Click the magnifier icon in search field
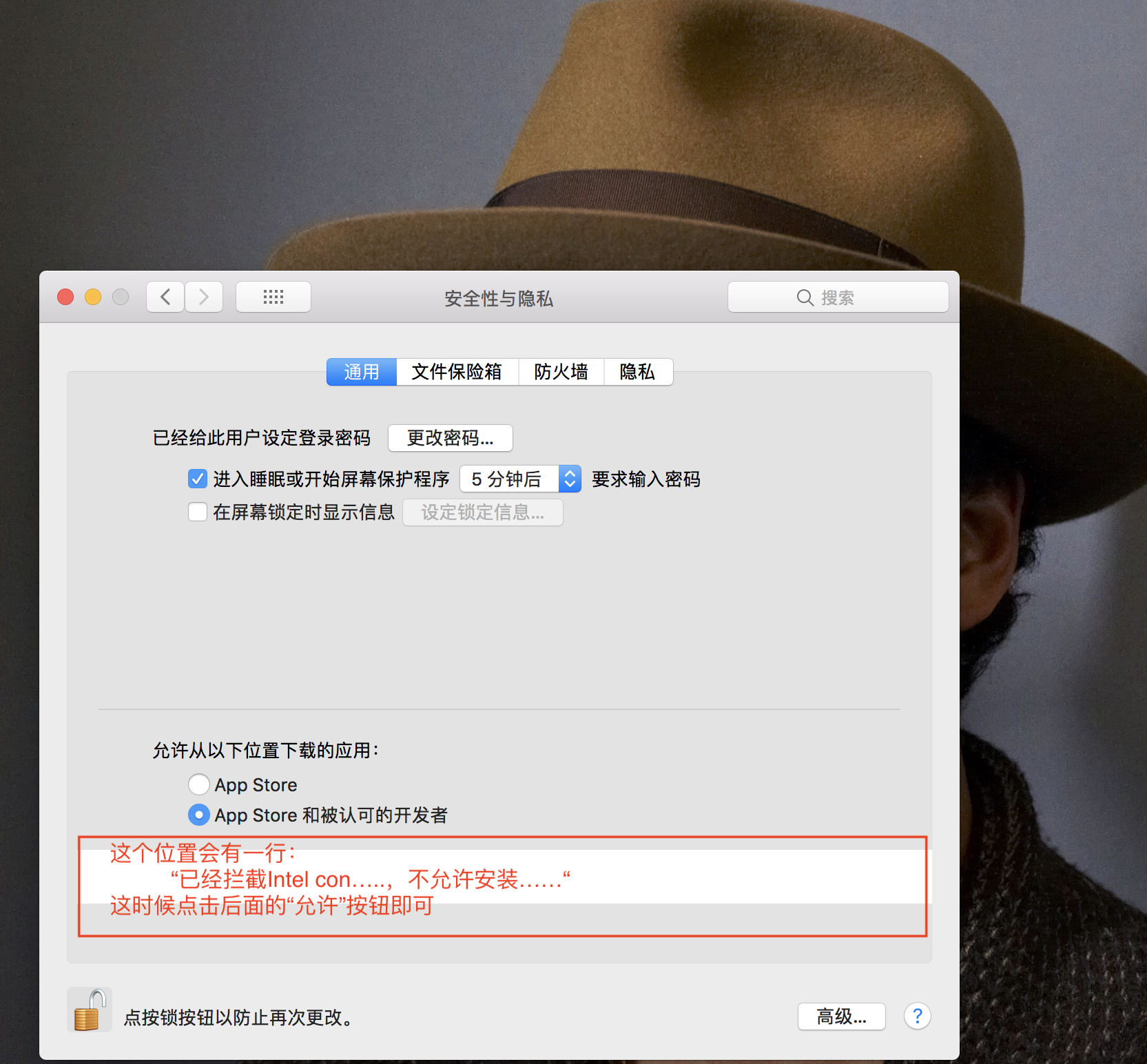This screenshot has height=1064, width=1147. [x=805, y=298]
